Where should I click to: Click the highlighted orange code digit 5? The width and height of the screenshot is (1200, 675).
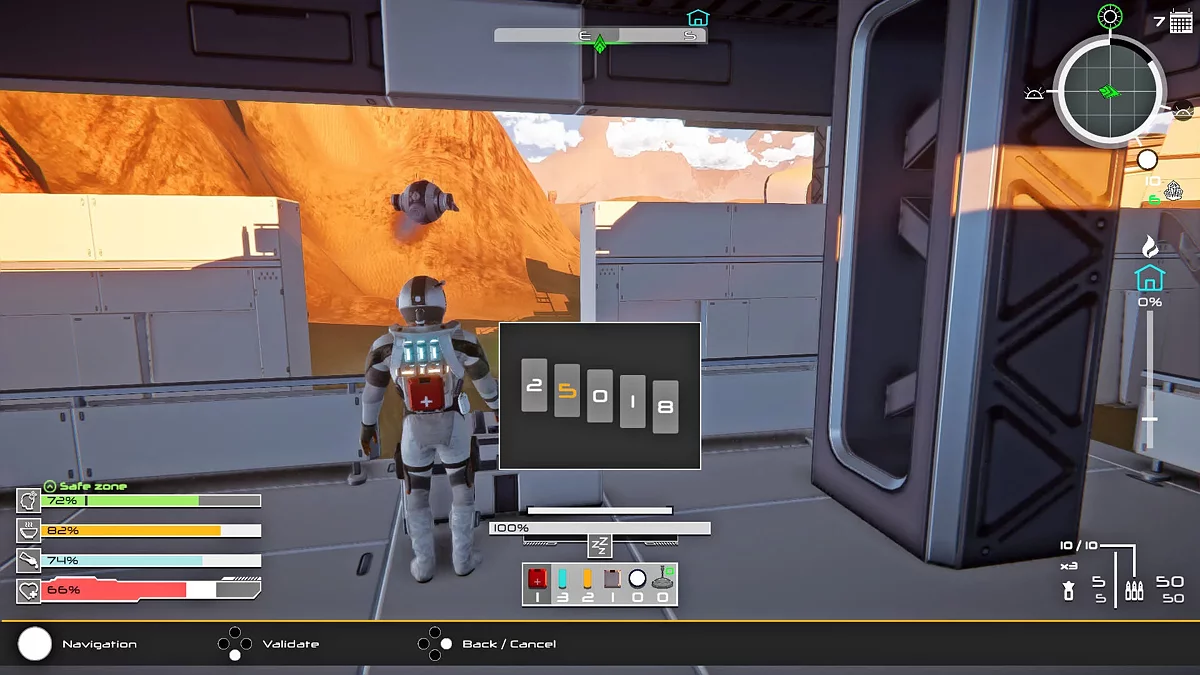(567, 391)
